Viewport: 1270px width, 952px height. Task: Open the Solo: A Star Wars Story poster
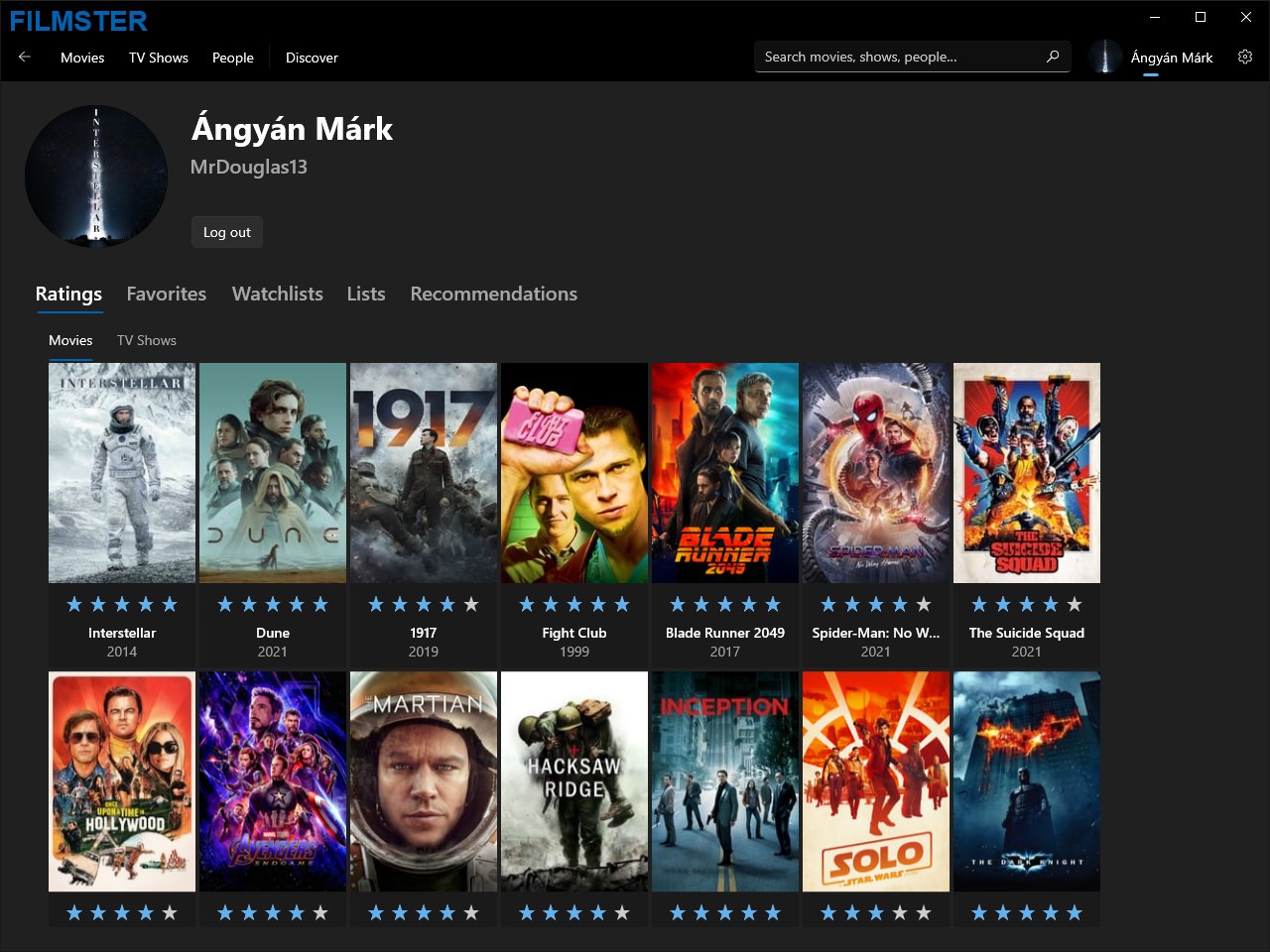(x=876, y=781)
